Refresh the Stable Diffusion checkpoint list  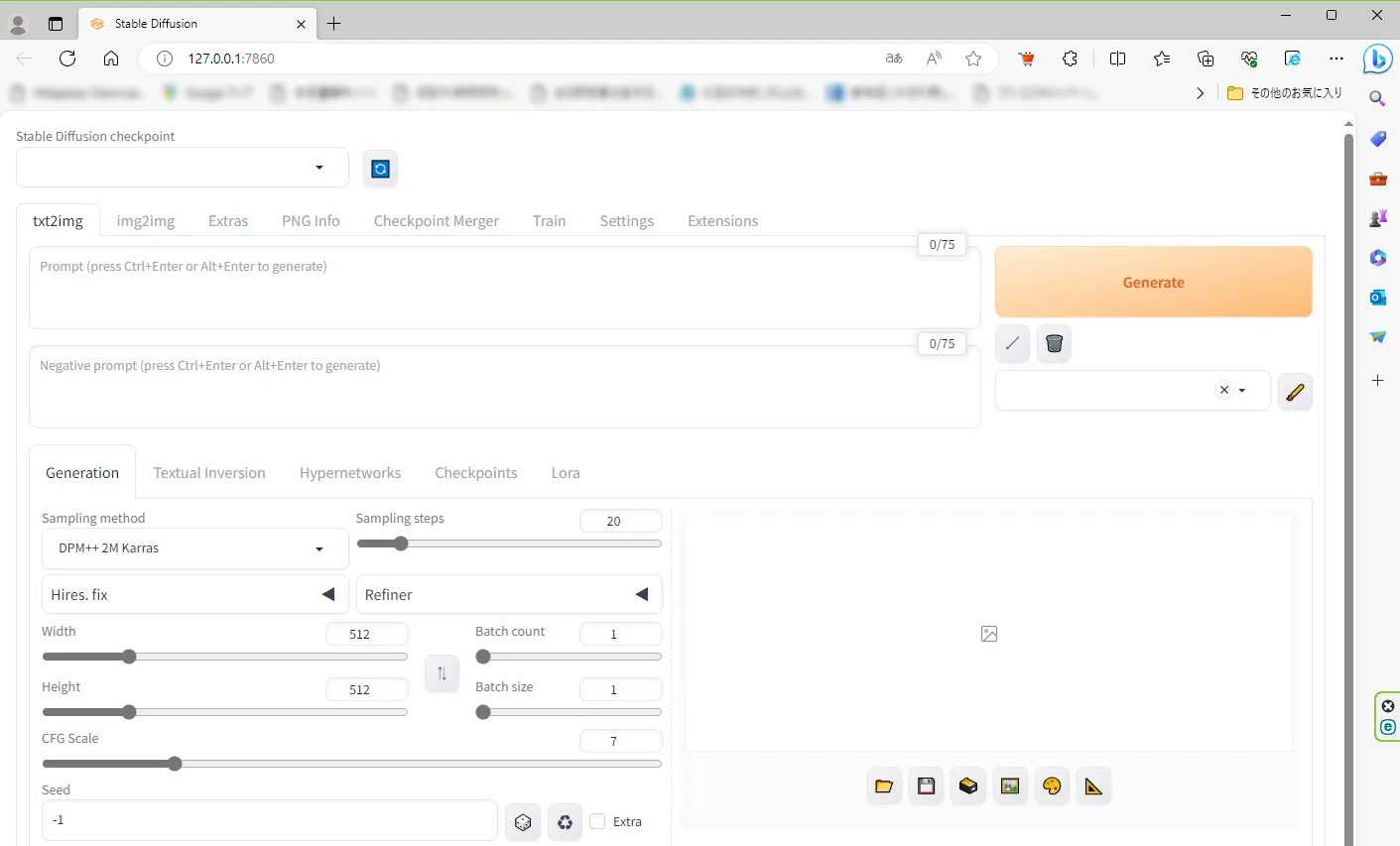point(380,169)
